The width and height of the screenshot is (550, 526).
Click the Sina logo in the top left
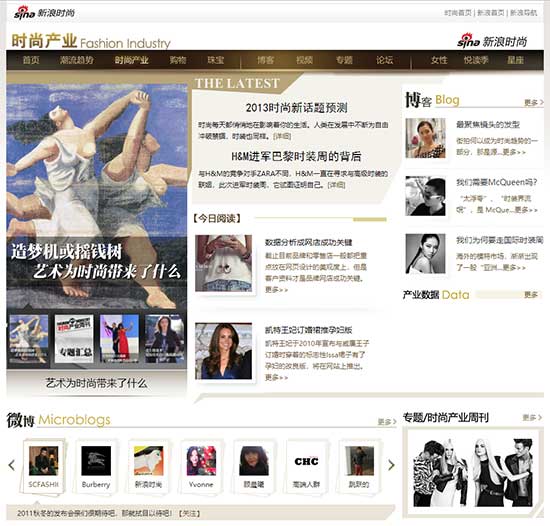[44, 13]
